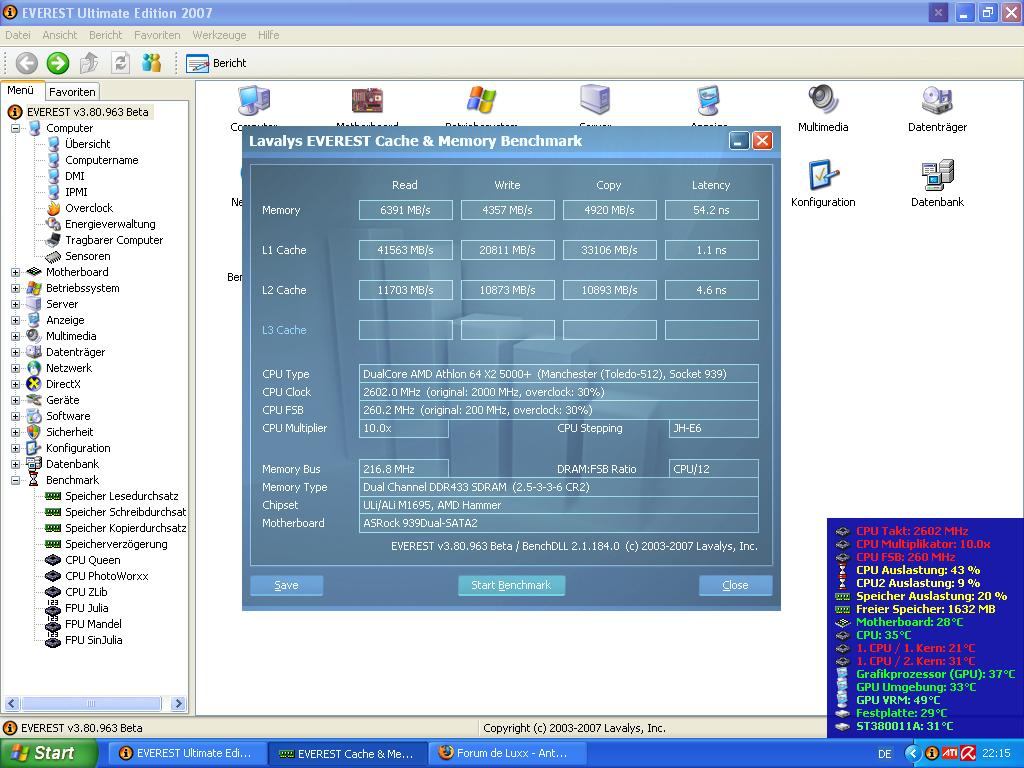Expand the Multimedia tree node
The image size is (1024, 768).
[x=15, y=336]
